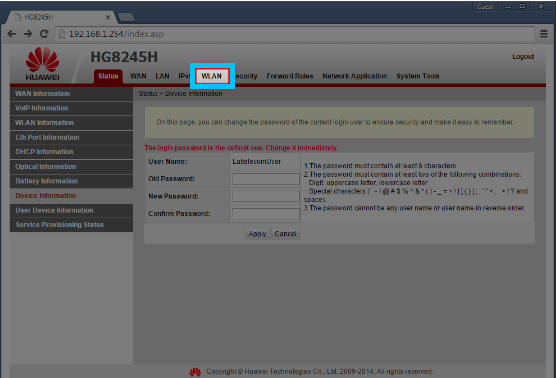556x378 pixels.
Task: Click the Guest profile button
Action: pos(485,6)
